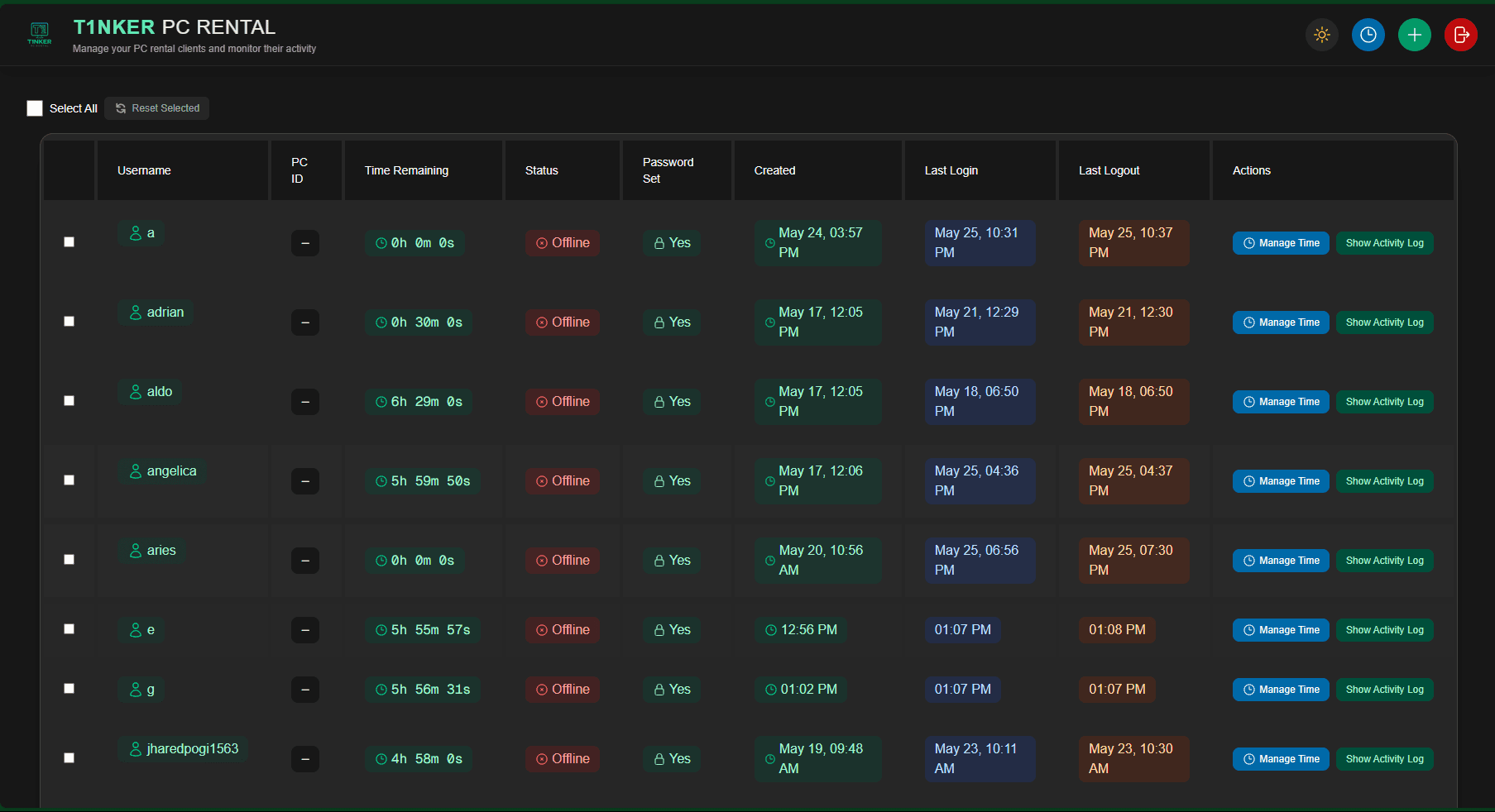Click T1NKER PC RENTAL title
Screen dimensions: 1495x812
[175, 27]
